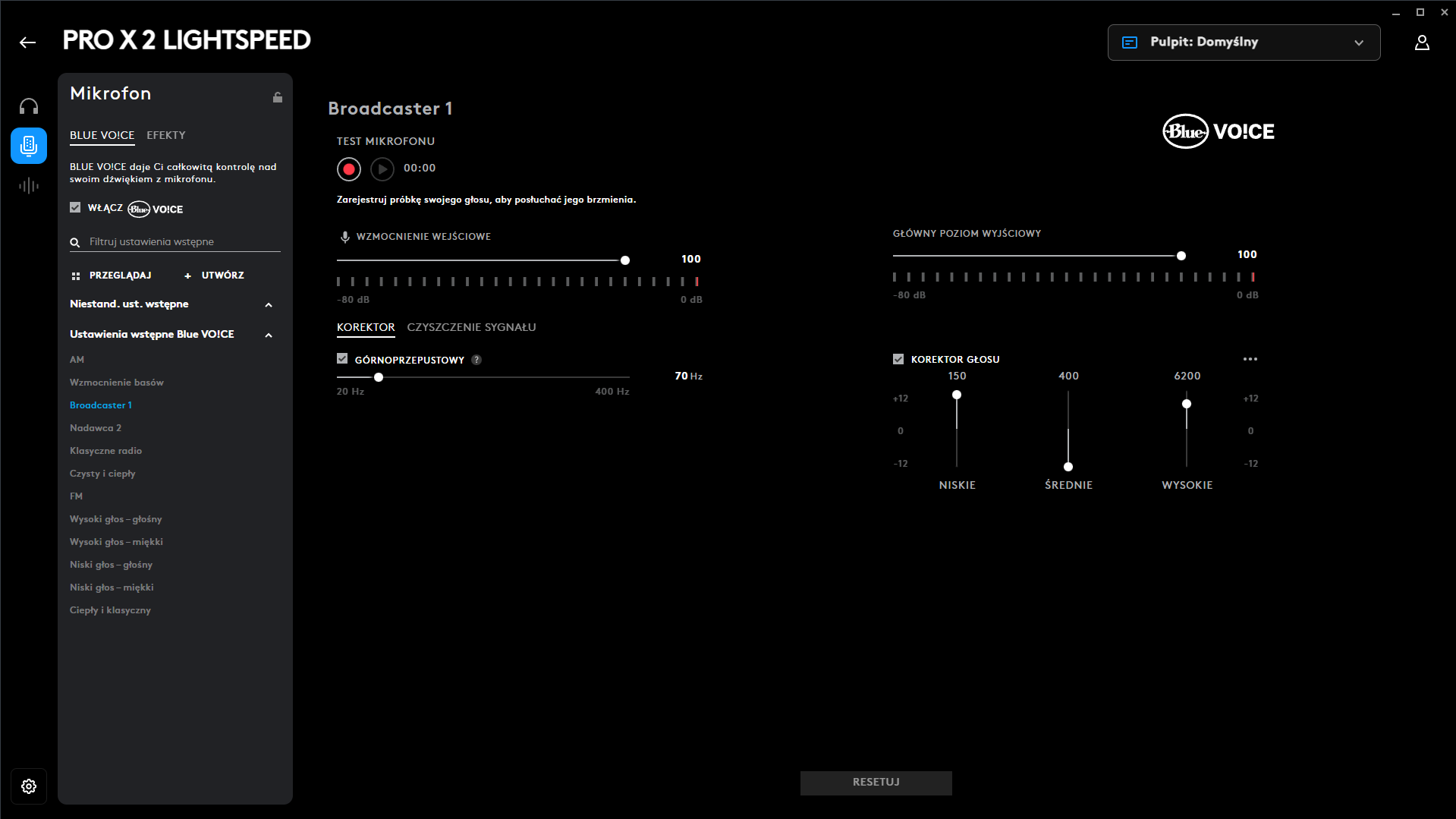The height and width of the screenshot is (819, 1456).
Task: Adjust the Wzmocnienie wejściowe slider handle
Action: coord(625,260)
